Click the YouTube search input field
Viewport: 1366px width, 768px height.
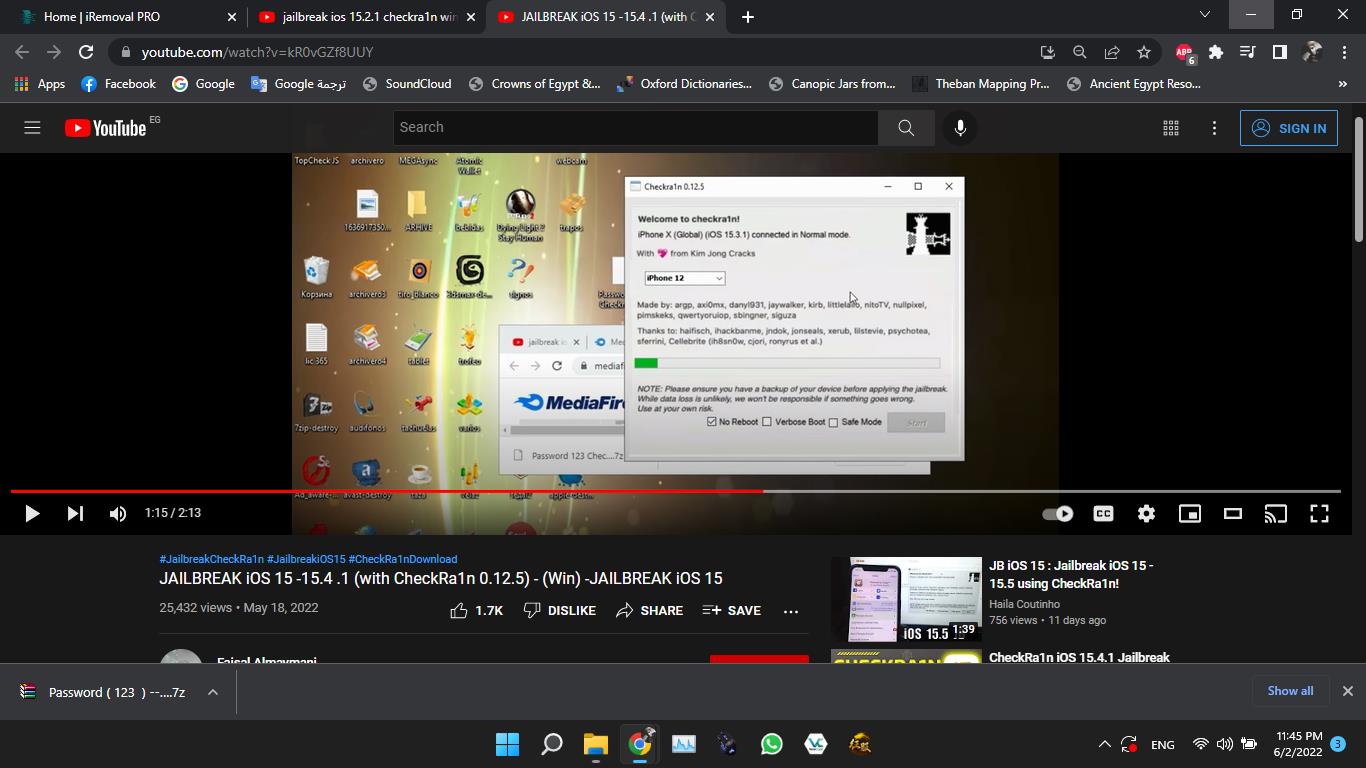tap(635, 128)
